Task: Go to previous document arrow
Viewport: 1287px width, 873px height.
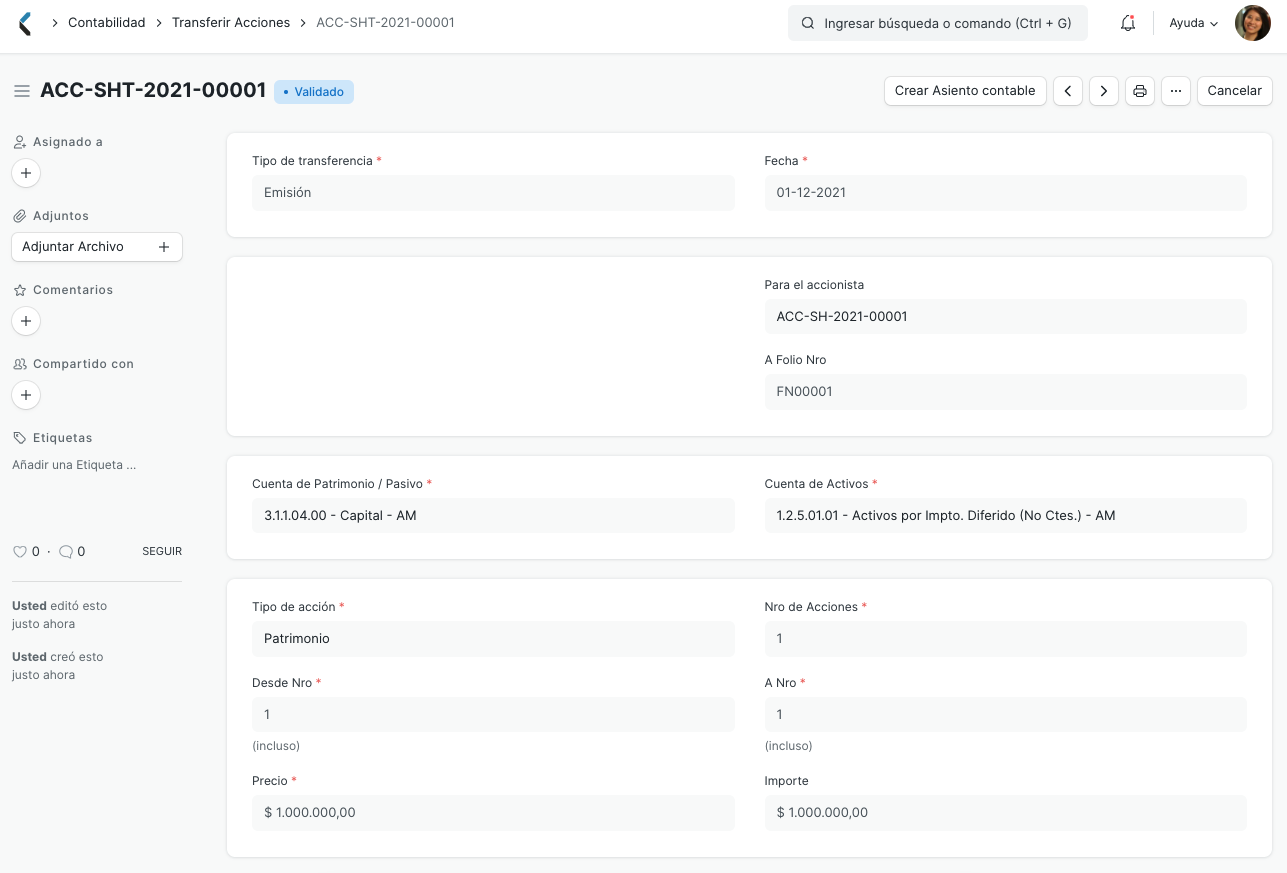Action: click(x=1068, y=91)
